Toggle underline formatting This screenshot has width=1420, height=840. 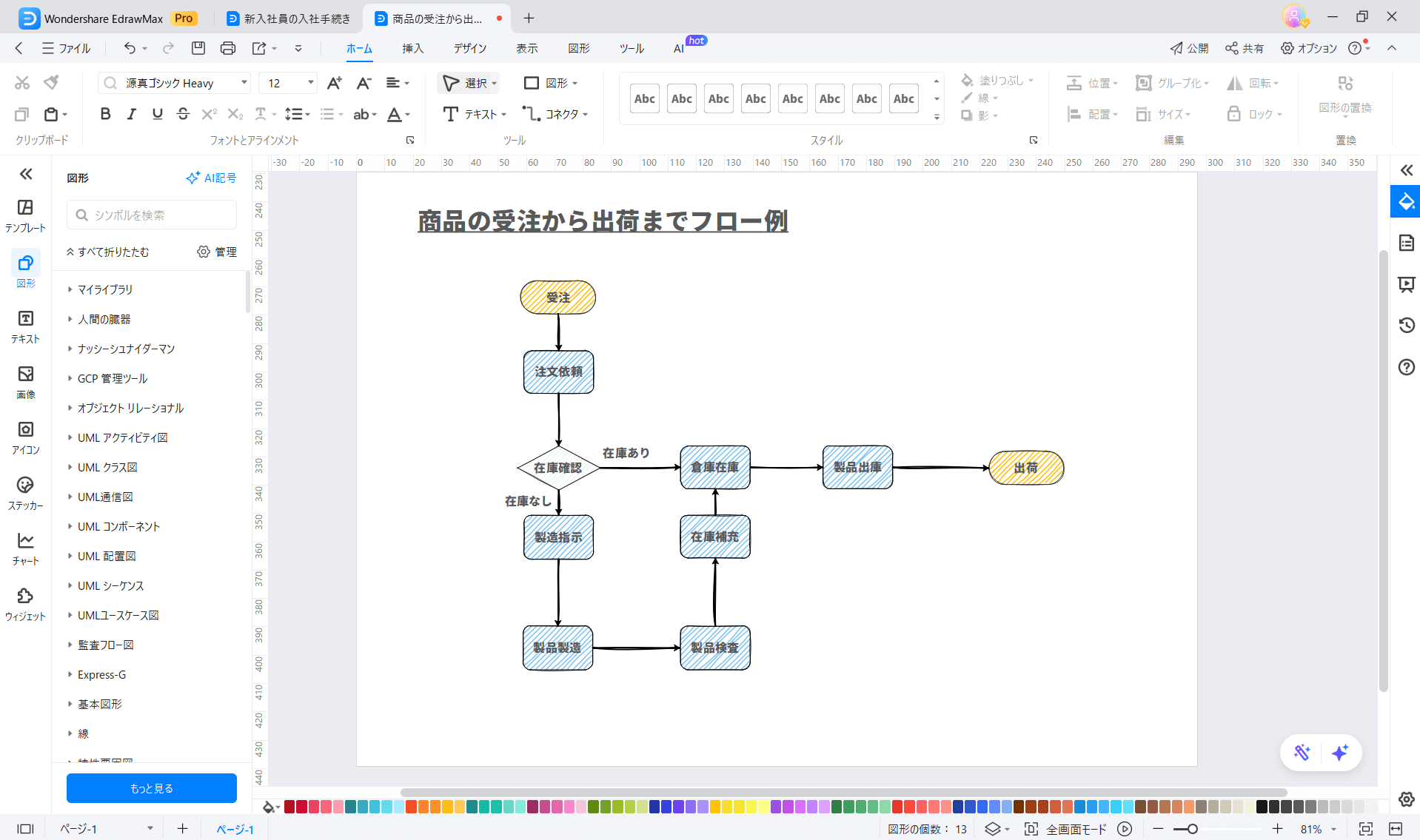(157, 114)
